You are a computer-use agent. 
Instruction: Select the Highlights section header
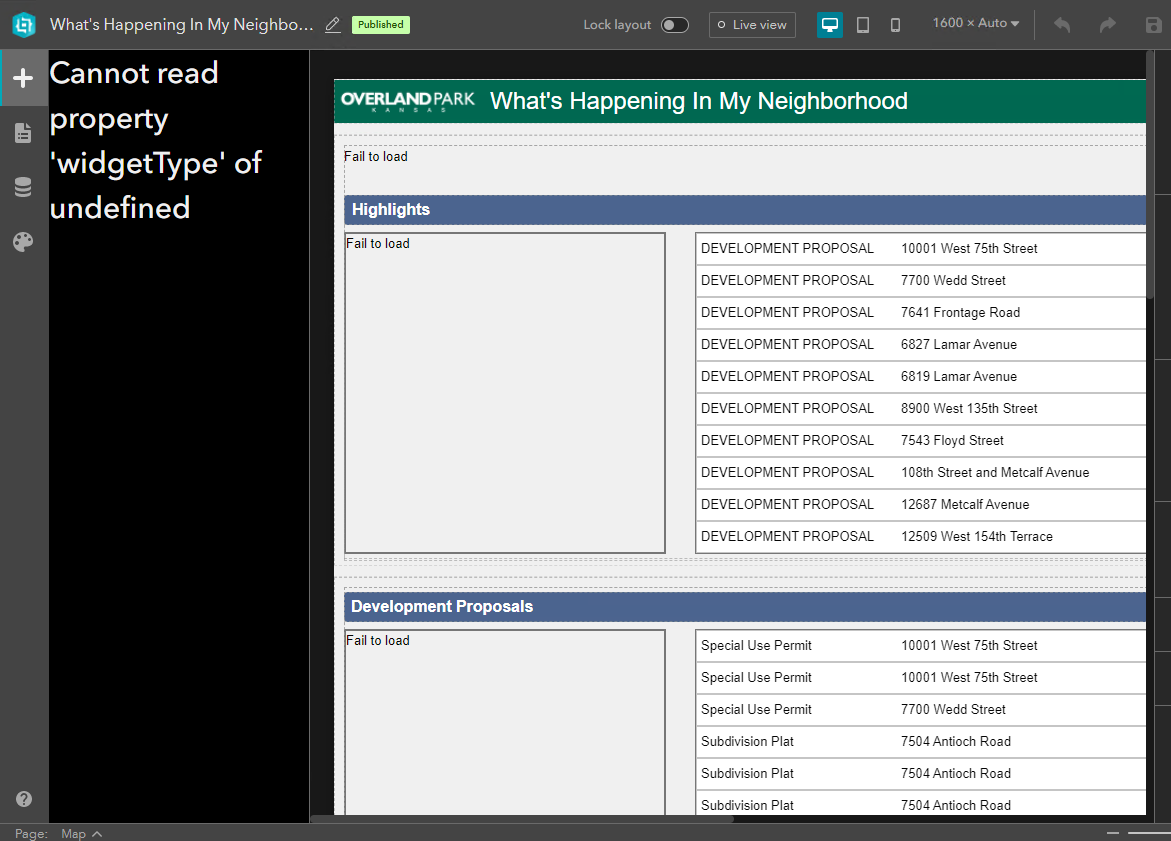(x=745, y=210)
